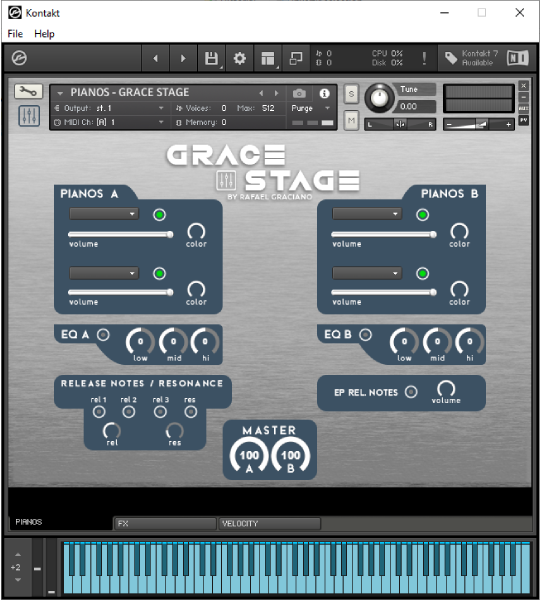Toggle Pianos B second layer power button

tap(423, 274)
